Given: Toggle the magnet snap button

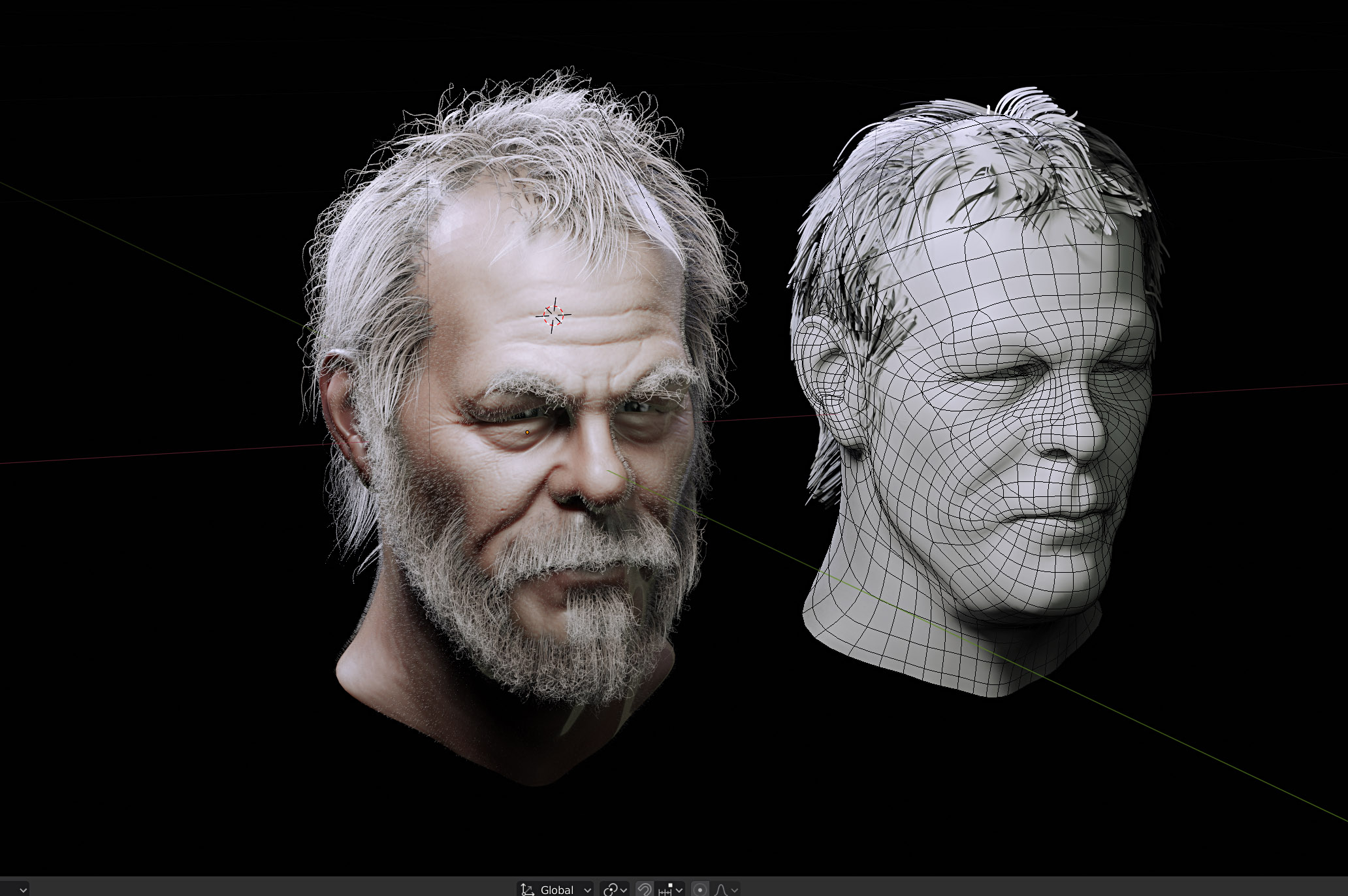Looking at the screenshot, I should [x=644, y=889].
